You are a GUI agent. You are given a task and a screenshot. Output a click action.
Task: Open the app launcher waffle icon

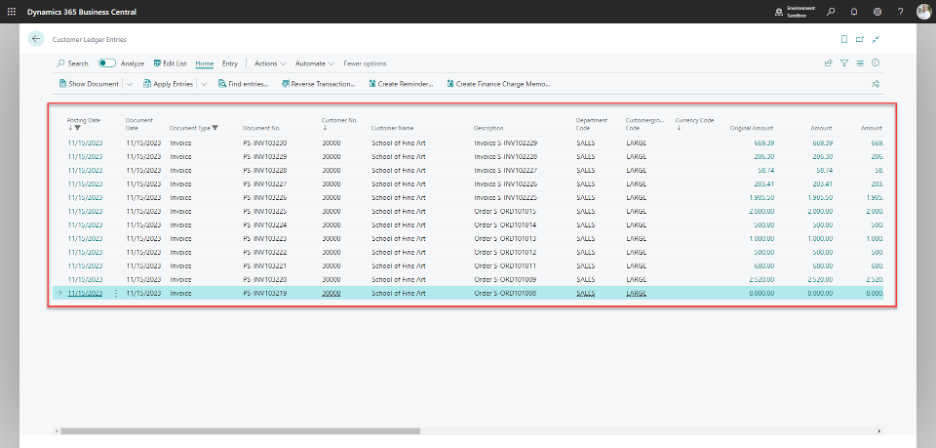click(11, 11)
